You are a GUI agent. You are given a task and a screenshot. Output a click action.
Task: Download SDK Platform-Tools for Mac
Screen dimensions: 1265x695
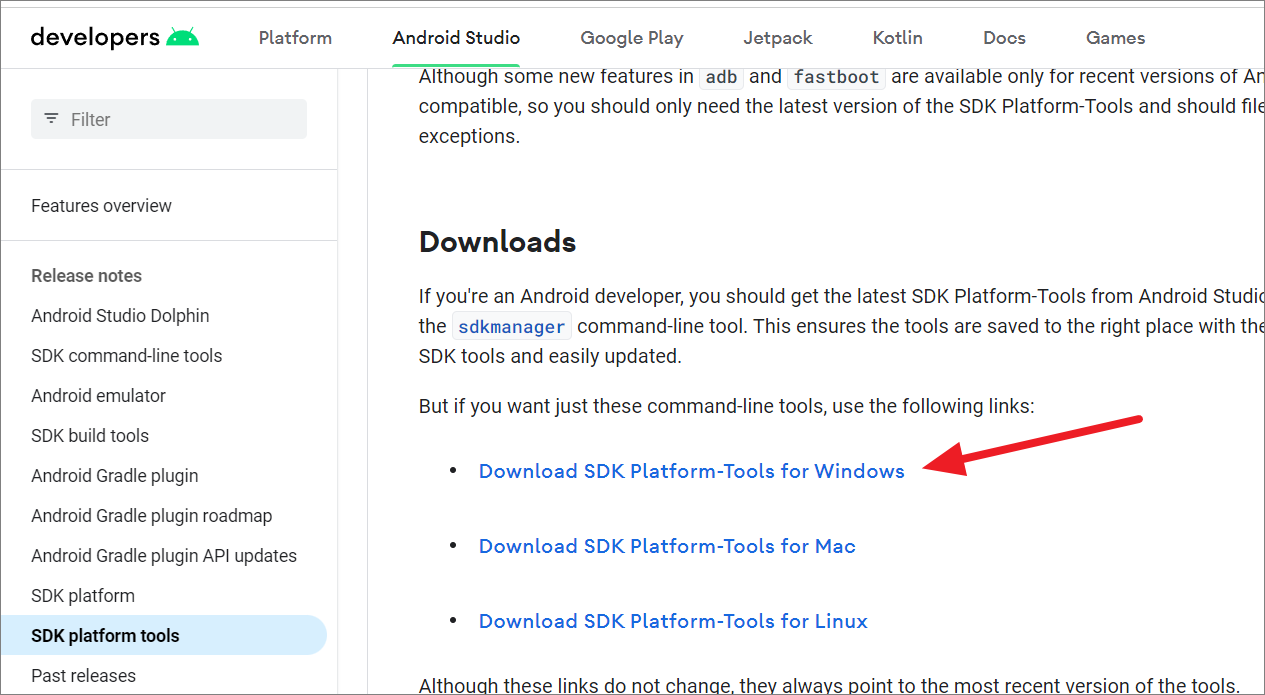click(667, 546)
